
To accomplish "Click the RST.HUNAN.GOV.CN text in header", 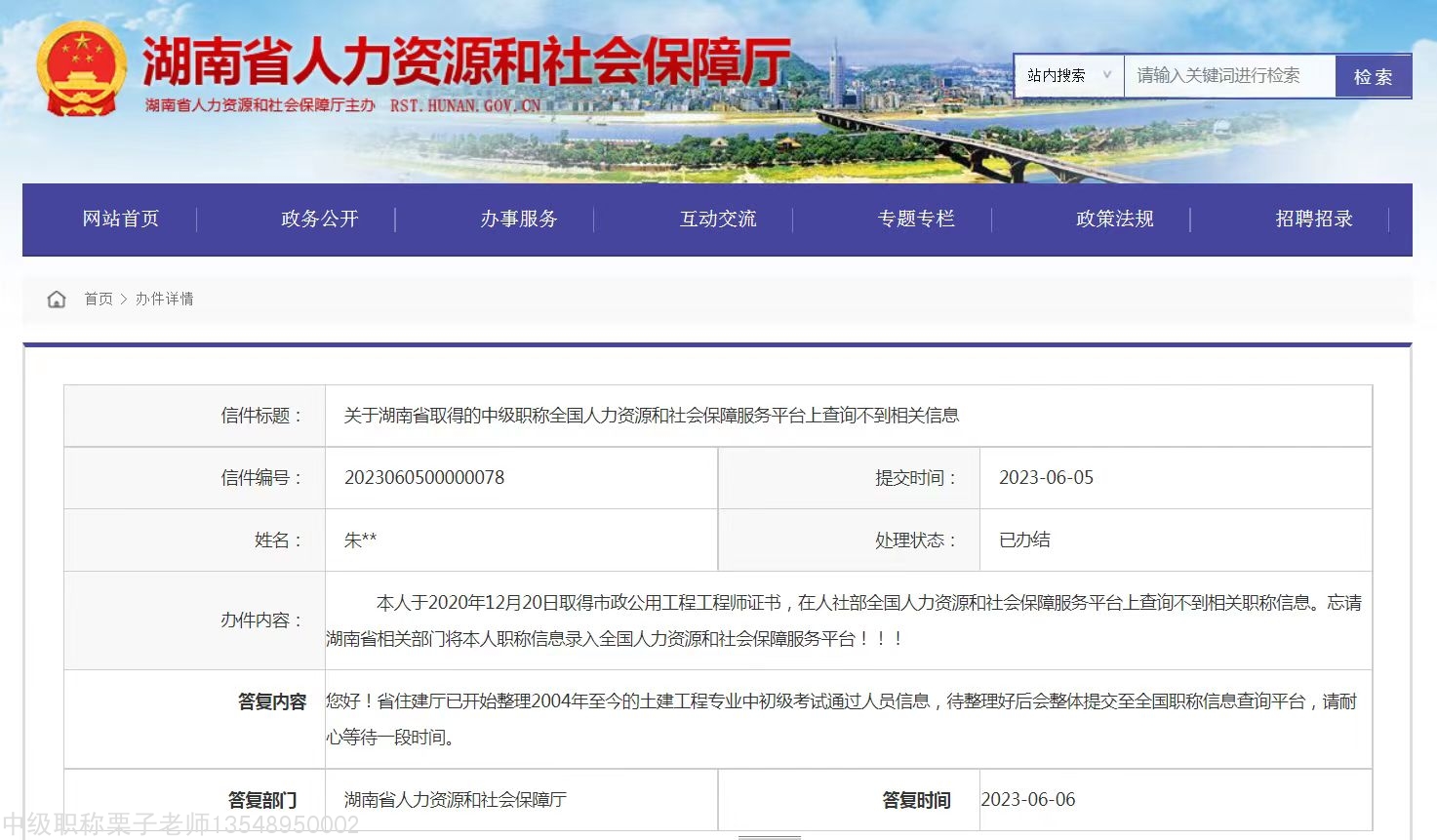I will tap(465, 105).
